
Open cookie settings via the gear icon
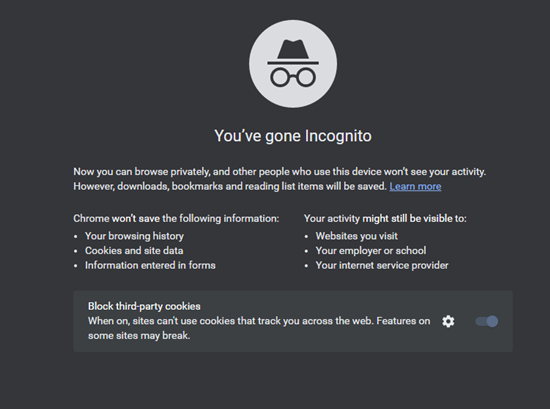click(x=448, y=321)
